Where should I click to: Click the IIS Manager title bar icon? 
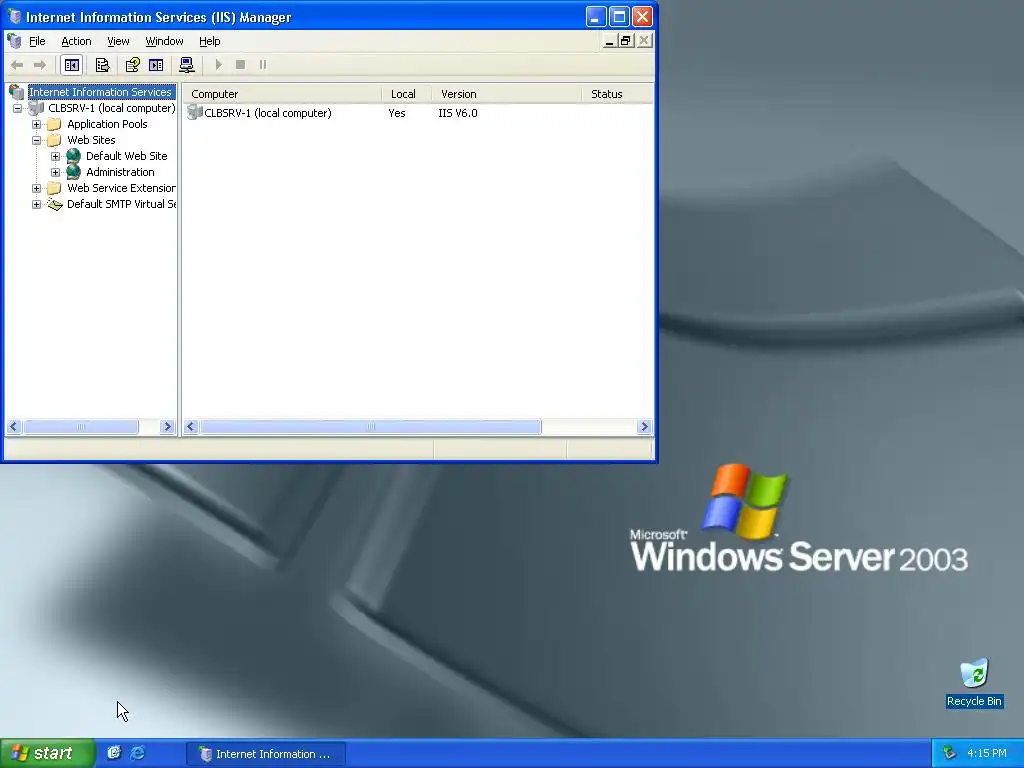[x=14, y=16]
